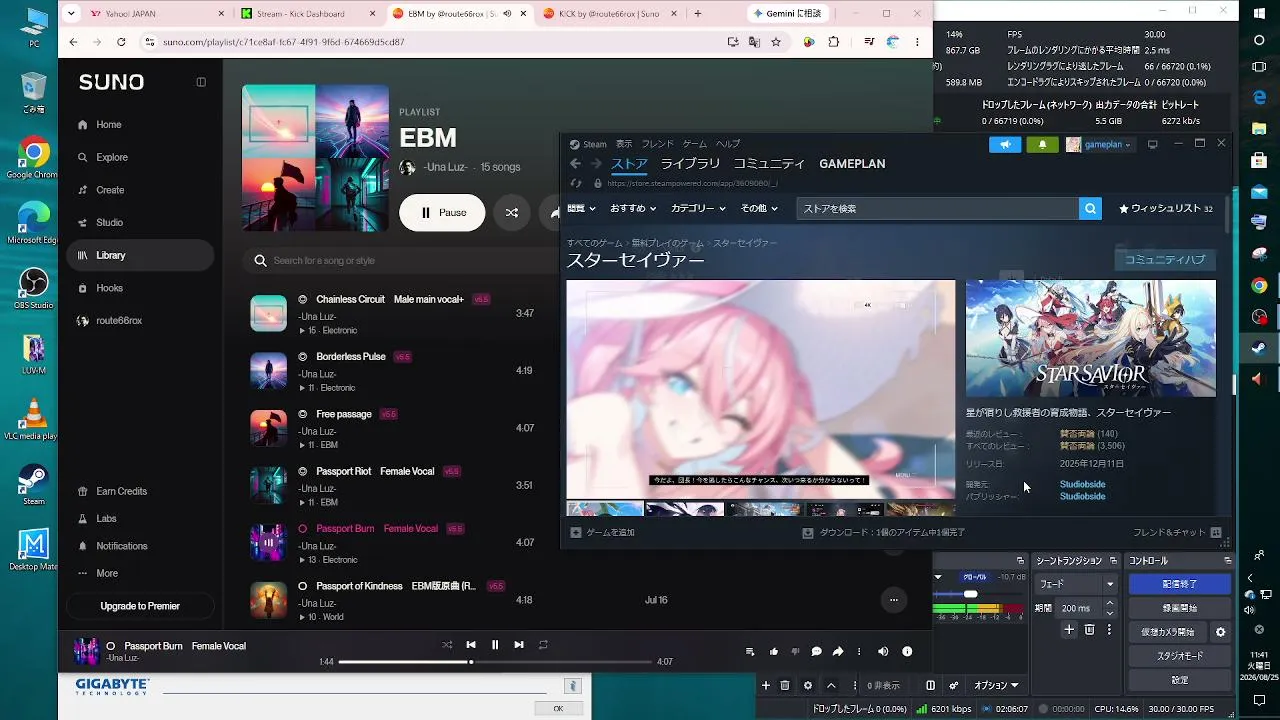Collapse the Suno sidebar
Screen dimensions: 1280x720
click(x=201, y=82)
